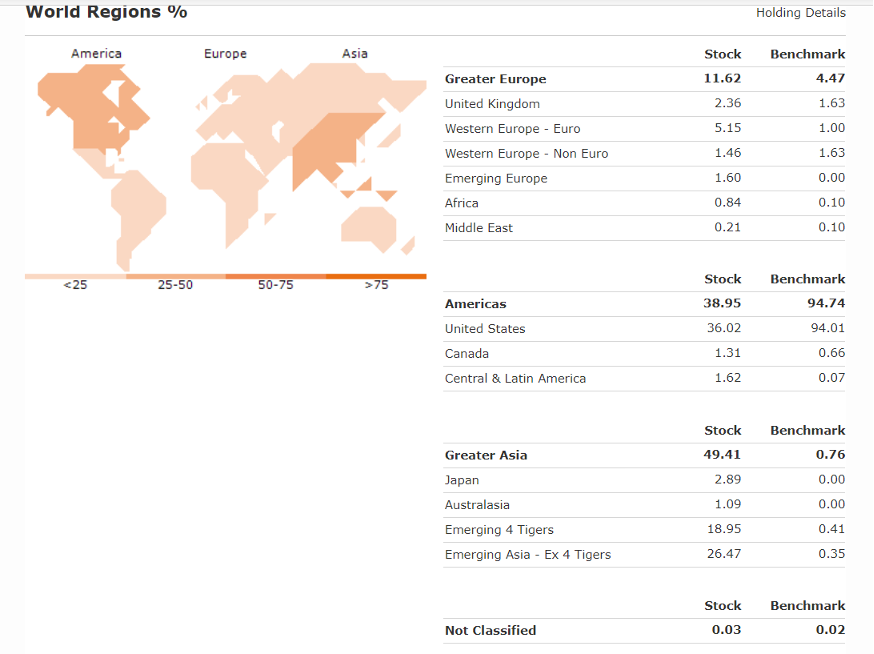874x654 pixels.
Task: Click the >75 legend color bar
Action: (376, 276)
